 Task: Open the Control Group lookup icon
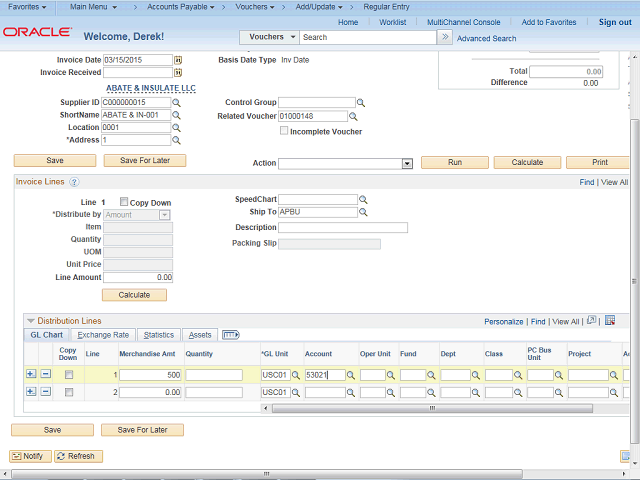362,103
